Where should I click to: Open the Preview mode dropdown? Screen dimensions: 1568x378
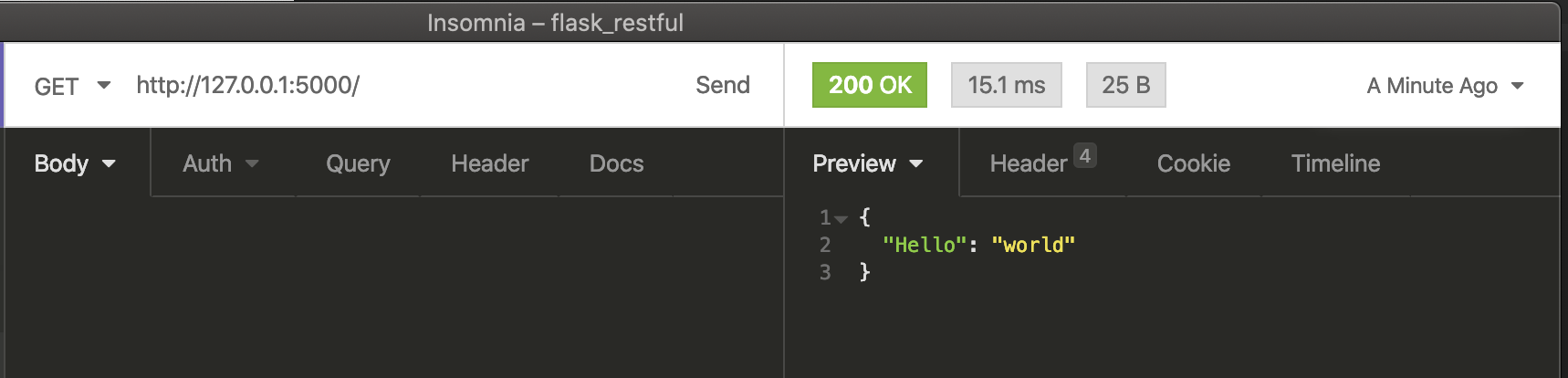pyautogui.click(x=867, y=163)
